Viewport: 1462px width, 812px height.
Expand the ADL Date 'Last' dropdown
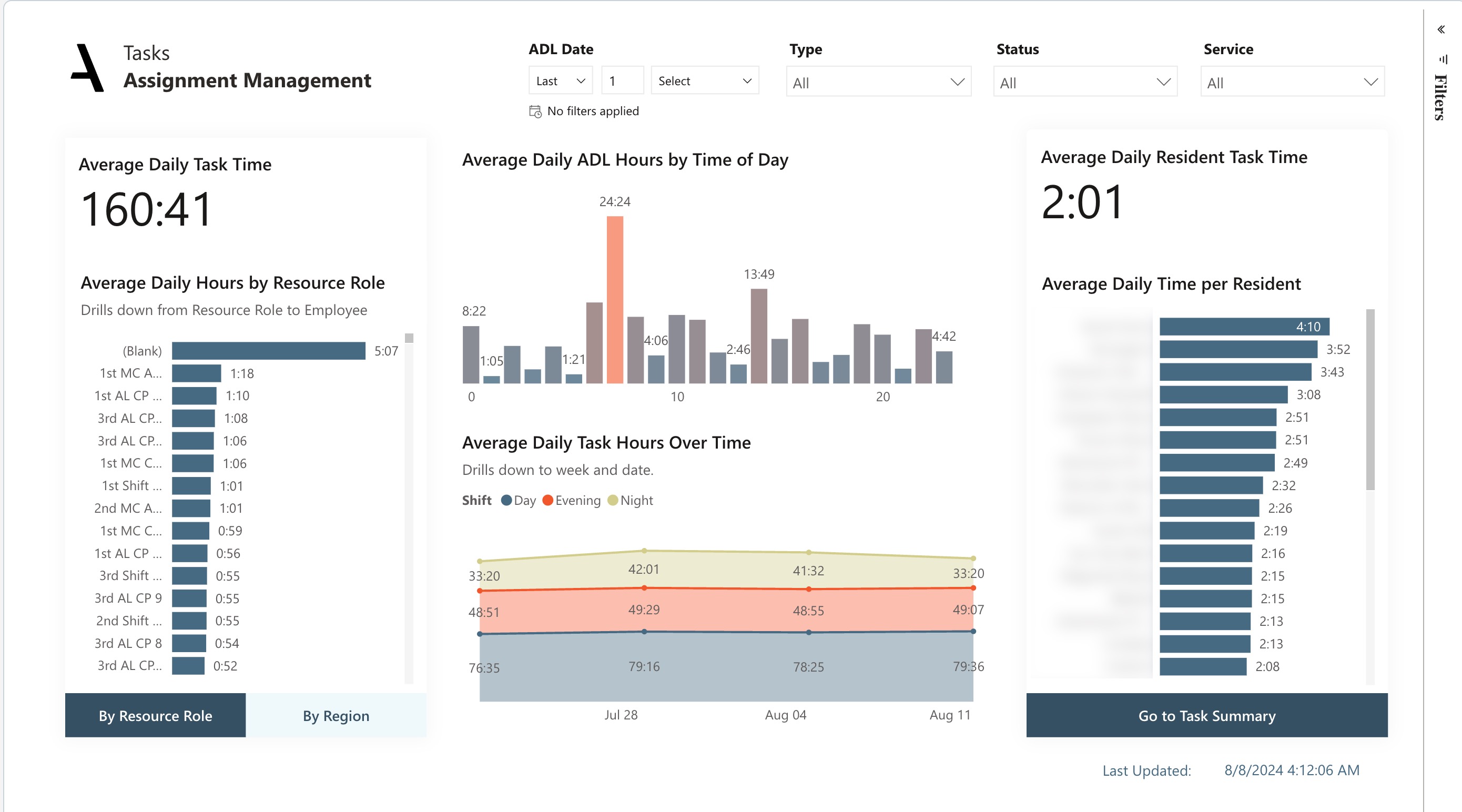click(x=560, y=81)
